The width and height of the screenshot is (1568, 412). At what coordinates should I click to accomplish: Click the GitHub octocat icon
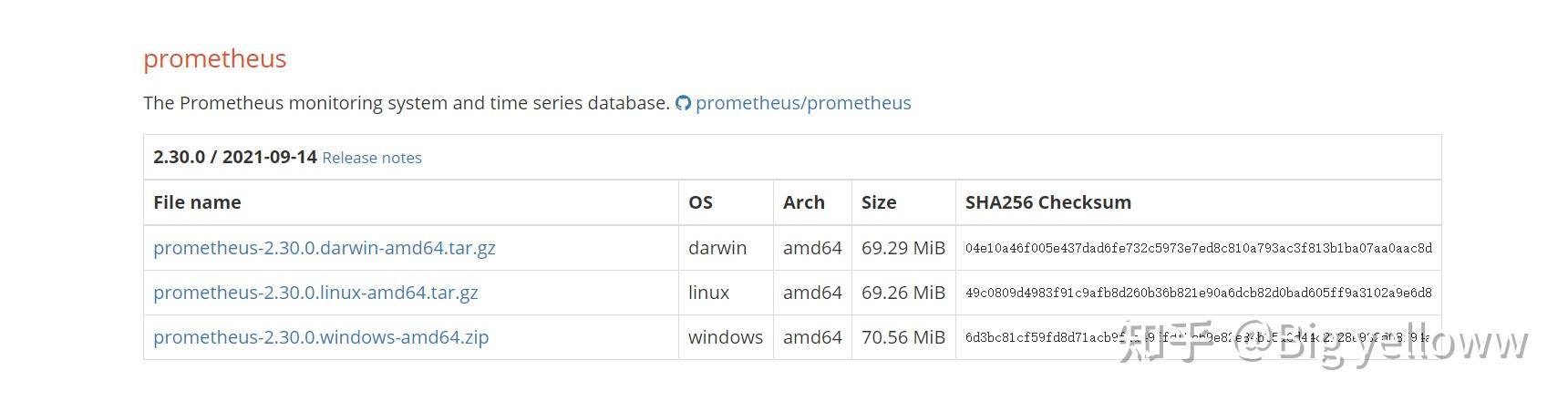point(683,103)
